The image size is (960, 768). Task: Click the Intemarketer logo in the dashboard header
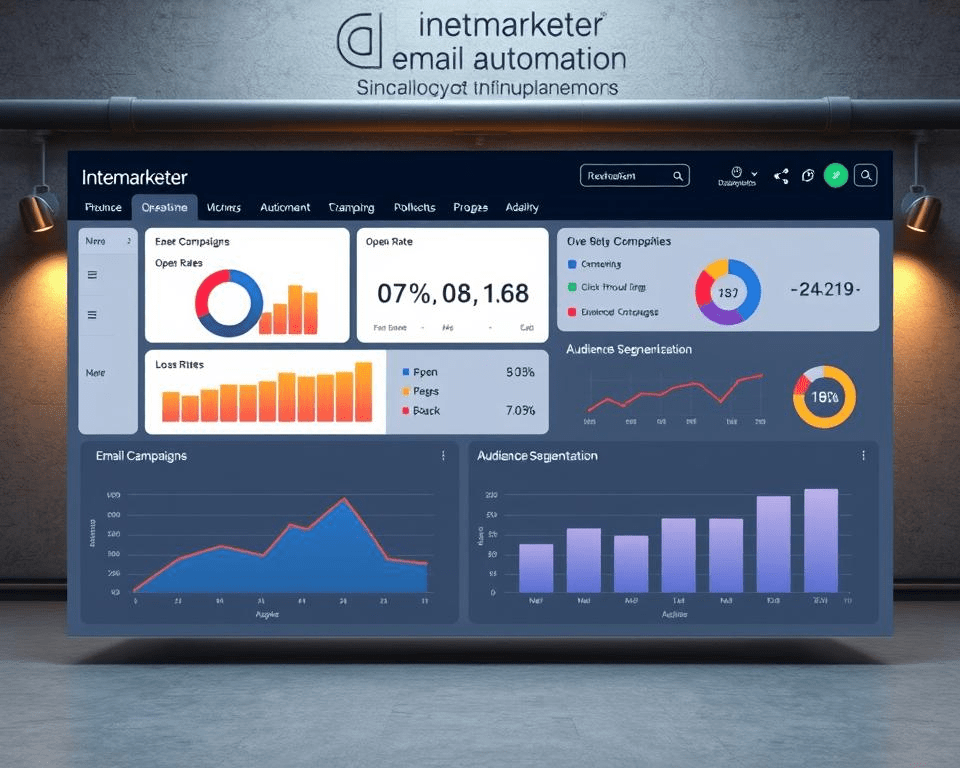[134, 178]
